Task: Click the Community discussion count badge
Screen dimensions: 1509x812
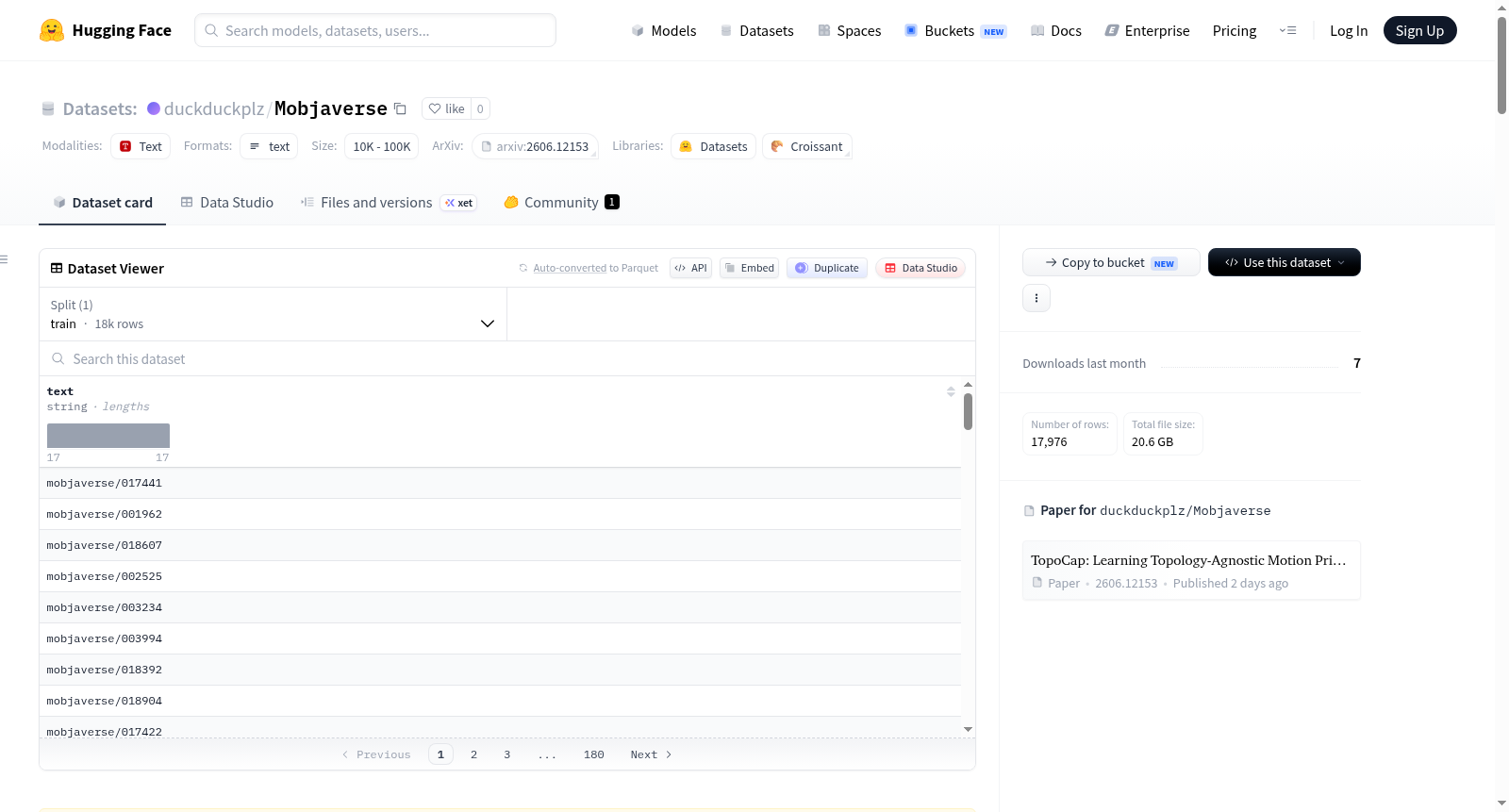Action: point(612,202)
